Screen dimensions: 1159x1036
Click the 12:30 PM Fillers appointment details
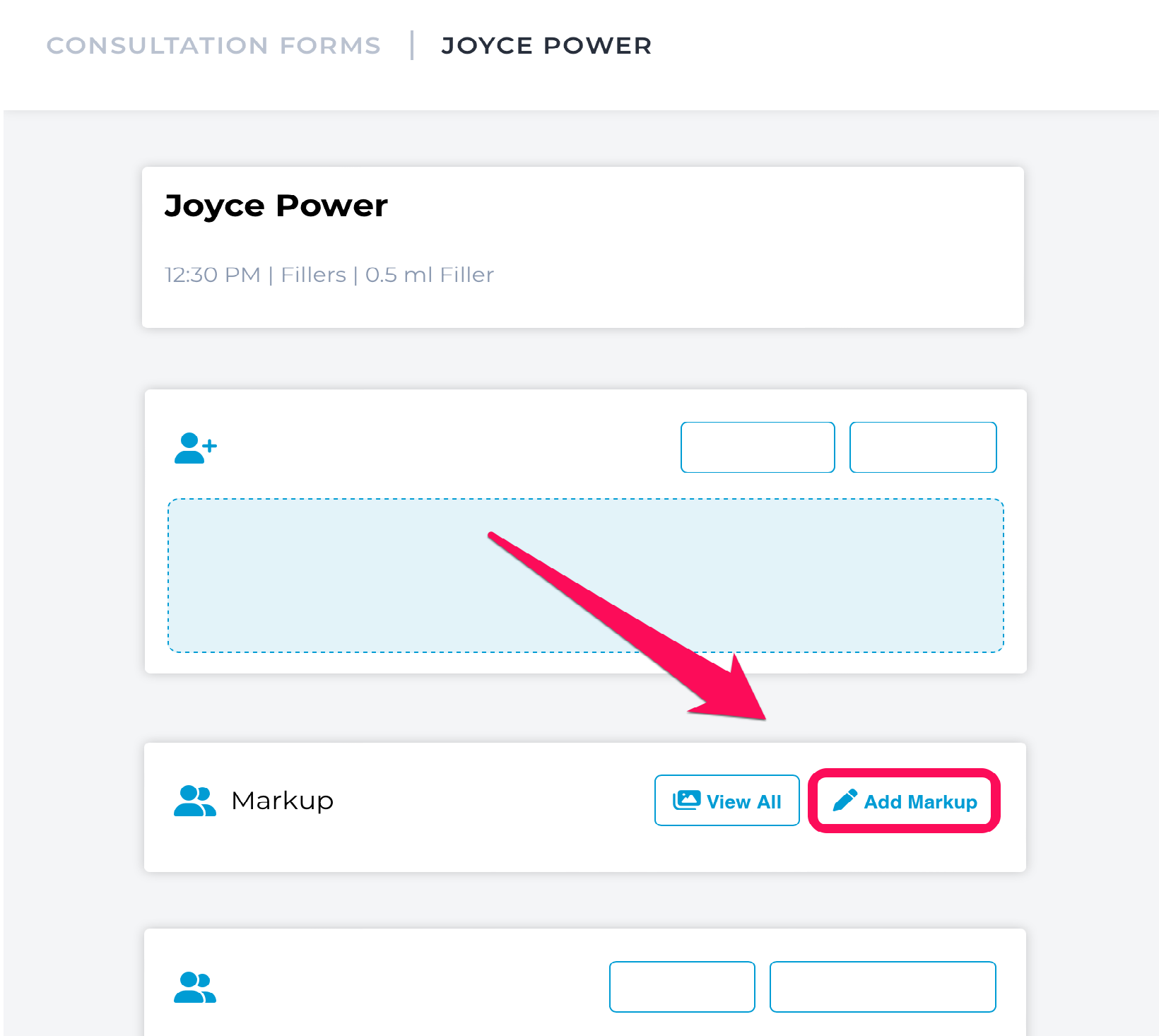pos(329,275)
